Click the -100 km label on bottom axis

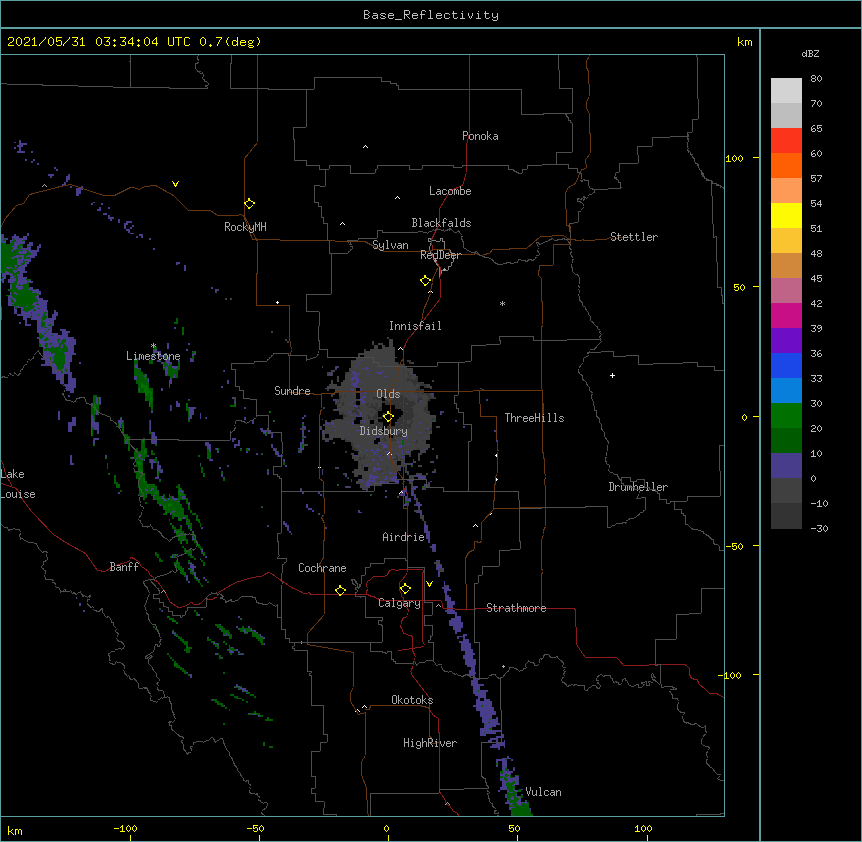125,828
